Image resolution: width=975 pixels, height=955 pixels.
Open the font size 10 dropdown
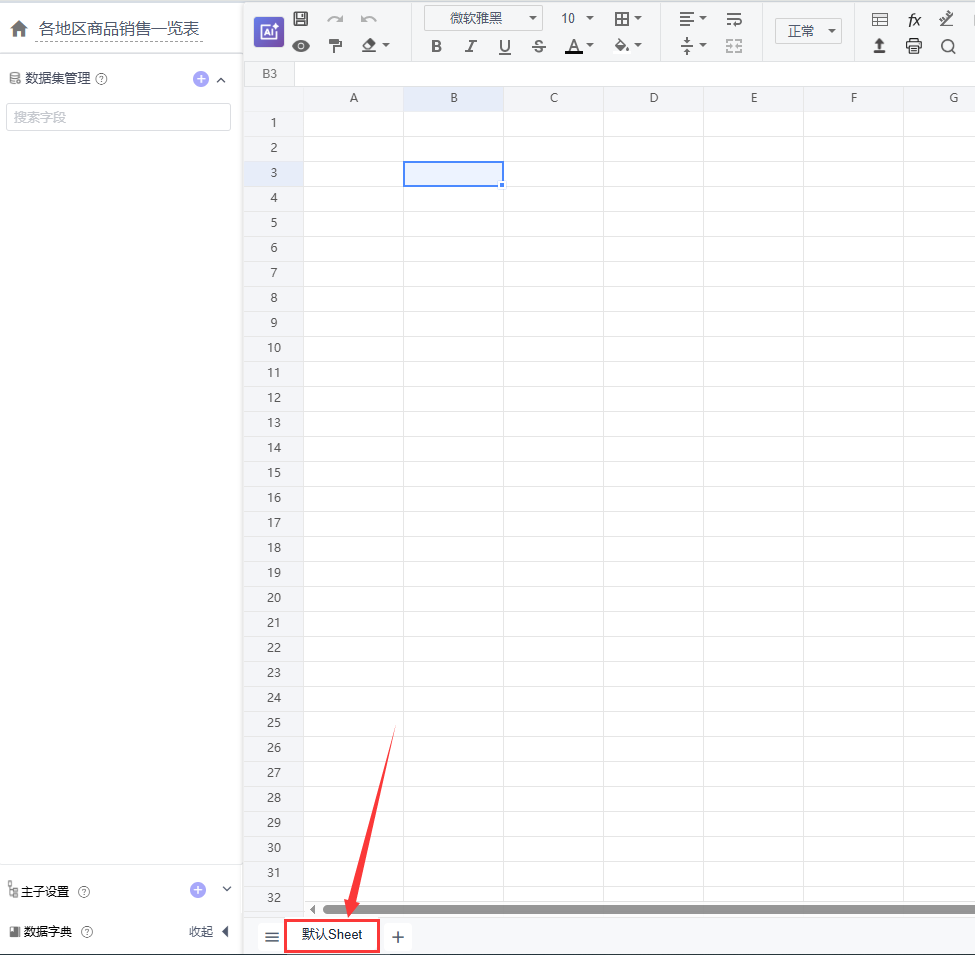point(577,18)
